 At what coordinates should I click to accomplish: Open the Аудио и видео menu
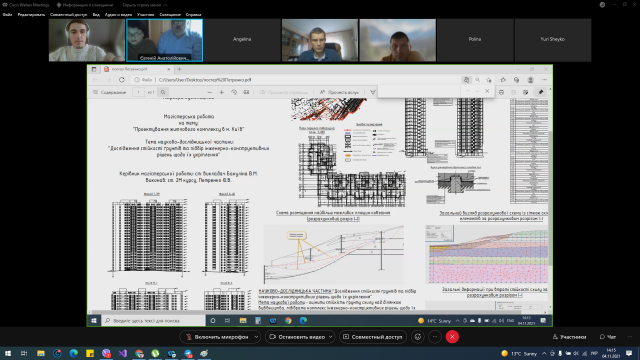pos(118,15)
